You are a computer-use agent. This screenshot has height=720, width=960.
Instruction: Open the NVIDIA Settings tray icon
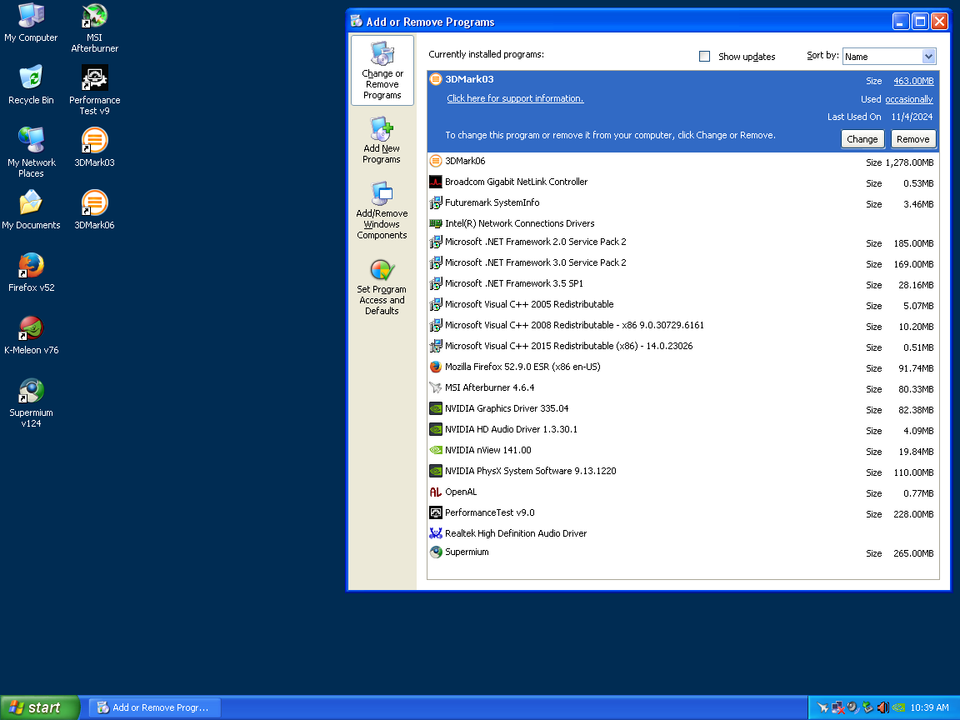coord(898,707)
